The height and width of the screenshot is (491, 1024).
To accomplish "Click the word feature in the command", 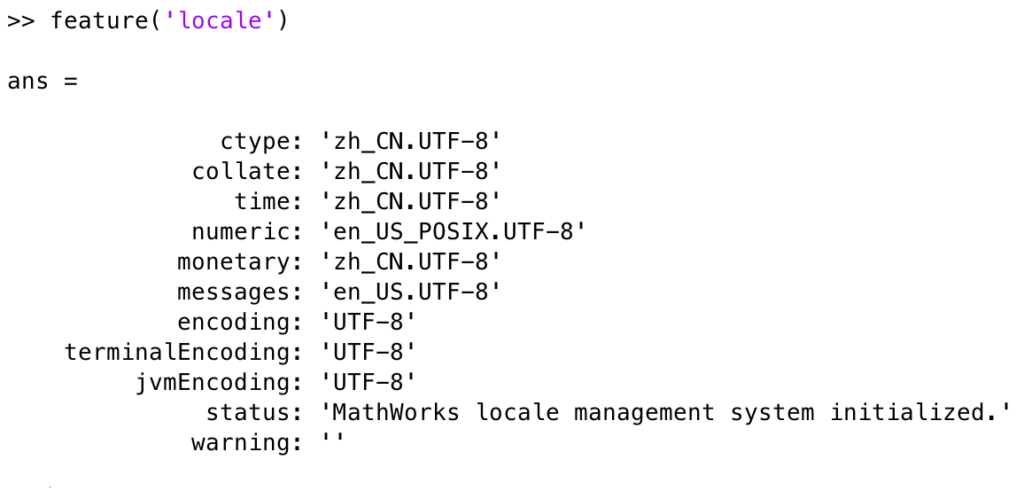I will point(95,21).
